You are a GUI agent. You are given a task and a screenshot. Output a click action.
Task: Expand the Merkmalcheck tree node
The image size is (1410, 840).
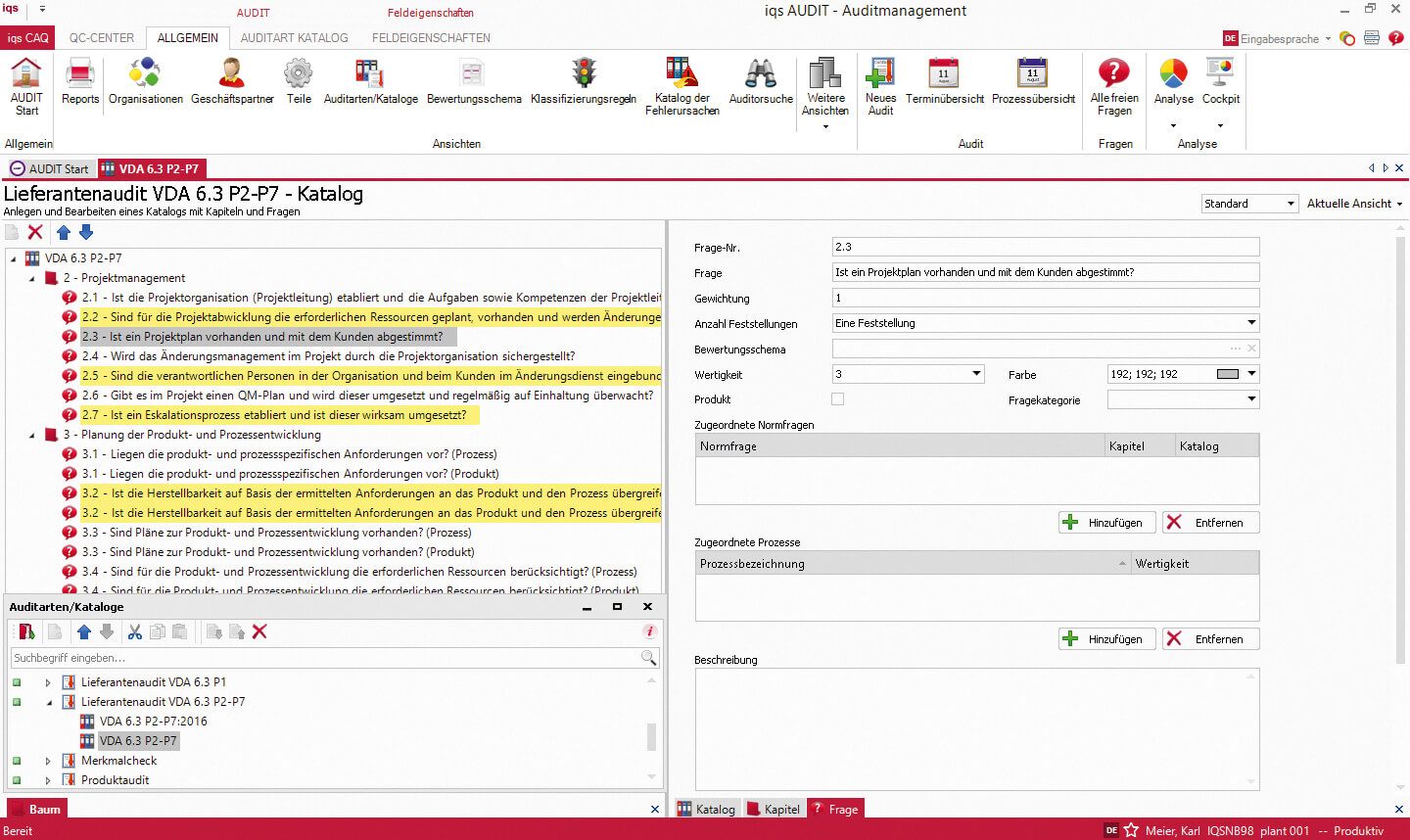tap(48, 761)
